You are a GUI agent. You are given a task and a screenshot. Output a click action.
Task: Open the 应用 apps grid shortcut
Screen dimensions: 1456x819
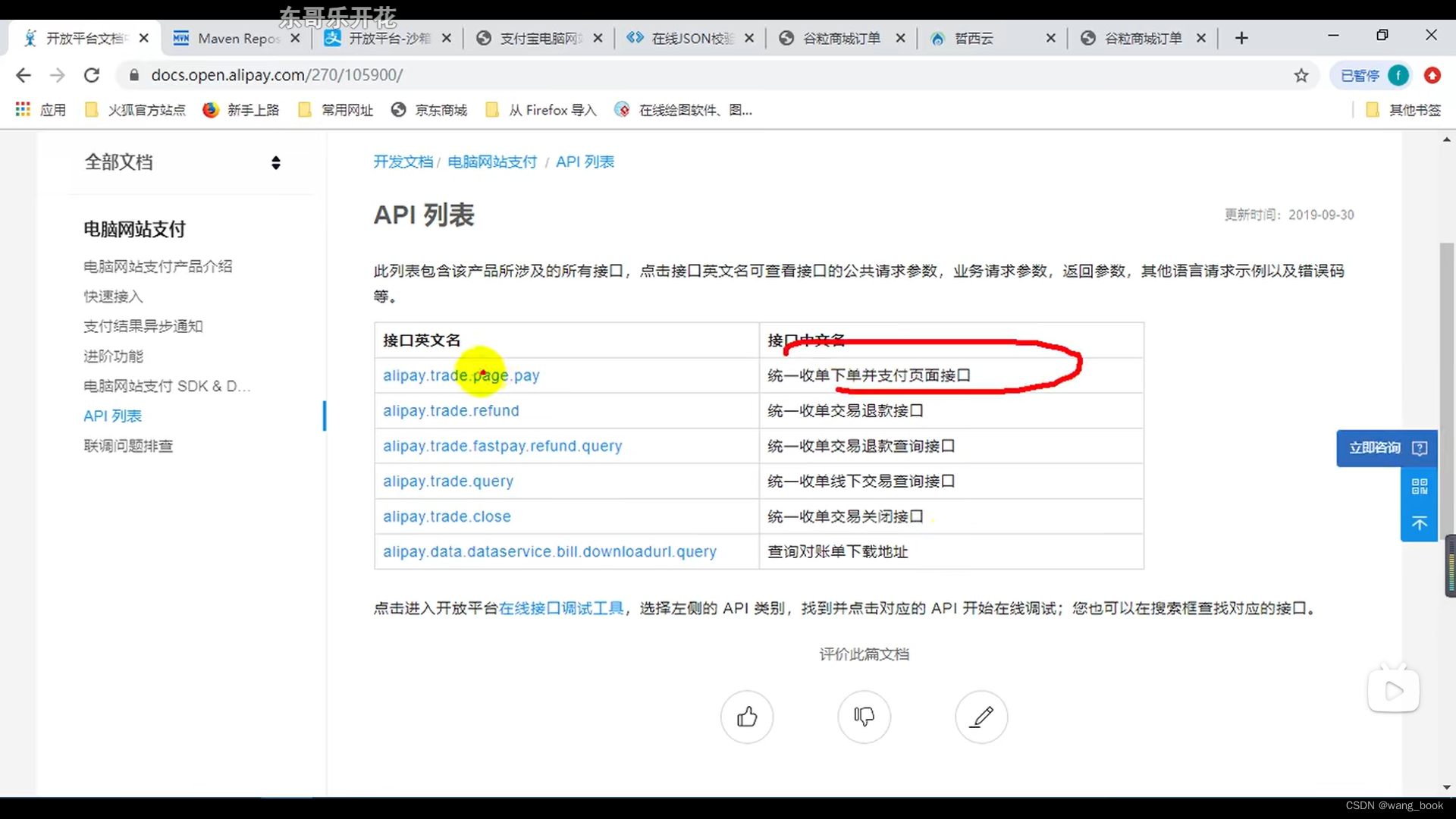tap(41, 110)
